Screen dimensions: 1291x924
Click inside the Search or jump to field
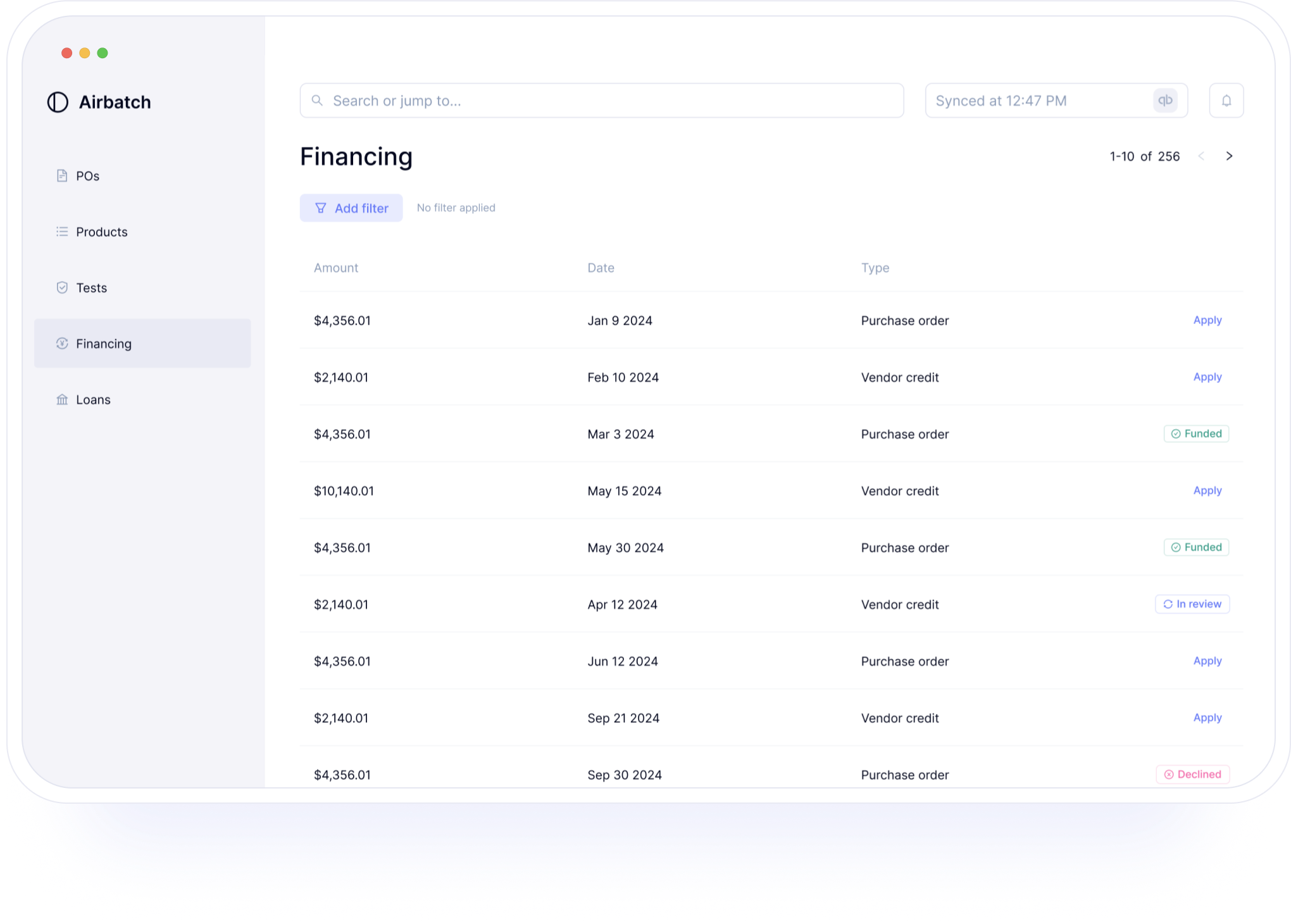click(443, 100)
